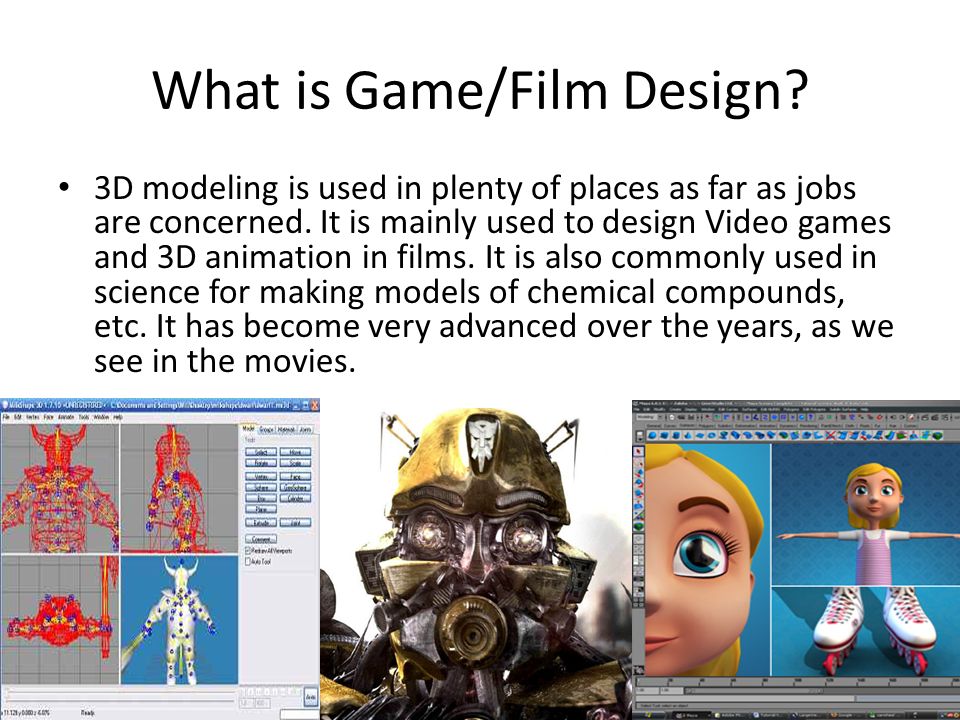Image resolution: width=960 pixels, height=720 pixels.
Task: Click the Plane button in MilkShape
Action: click(261, 509)
